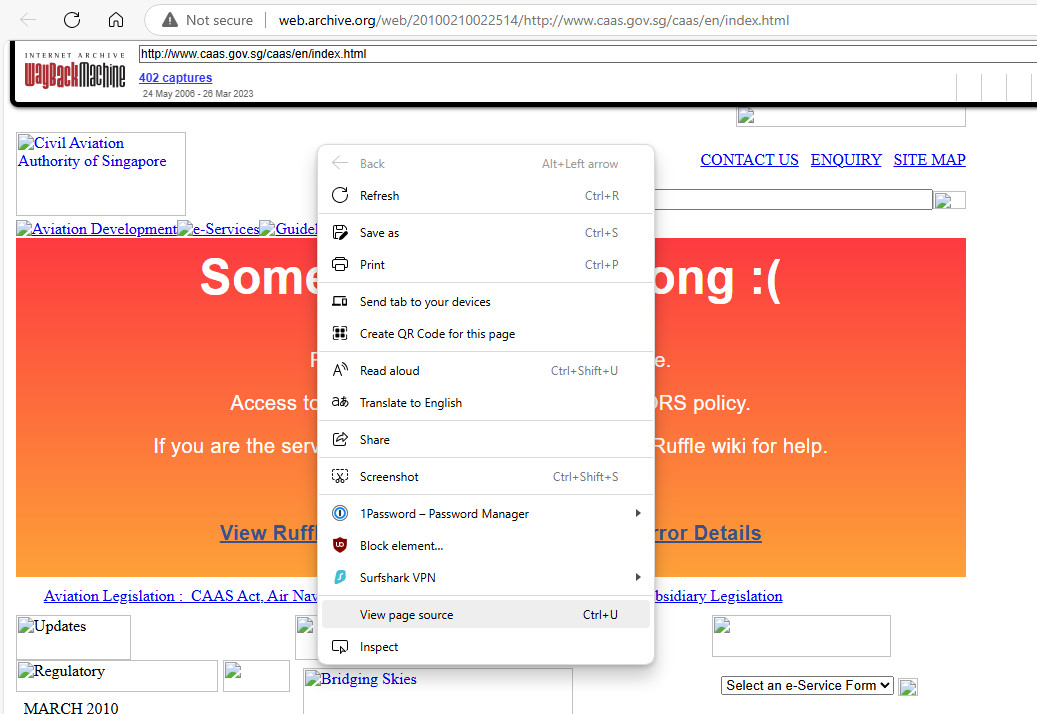The image size is (1037, 714).
Task: Click the Screenshot scissors icon
Action: tap(340, 476)
